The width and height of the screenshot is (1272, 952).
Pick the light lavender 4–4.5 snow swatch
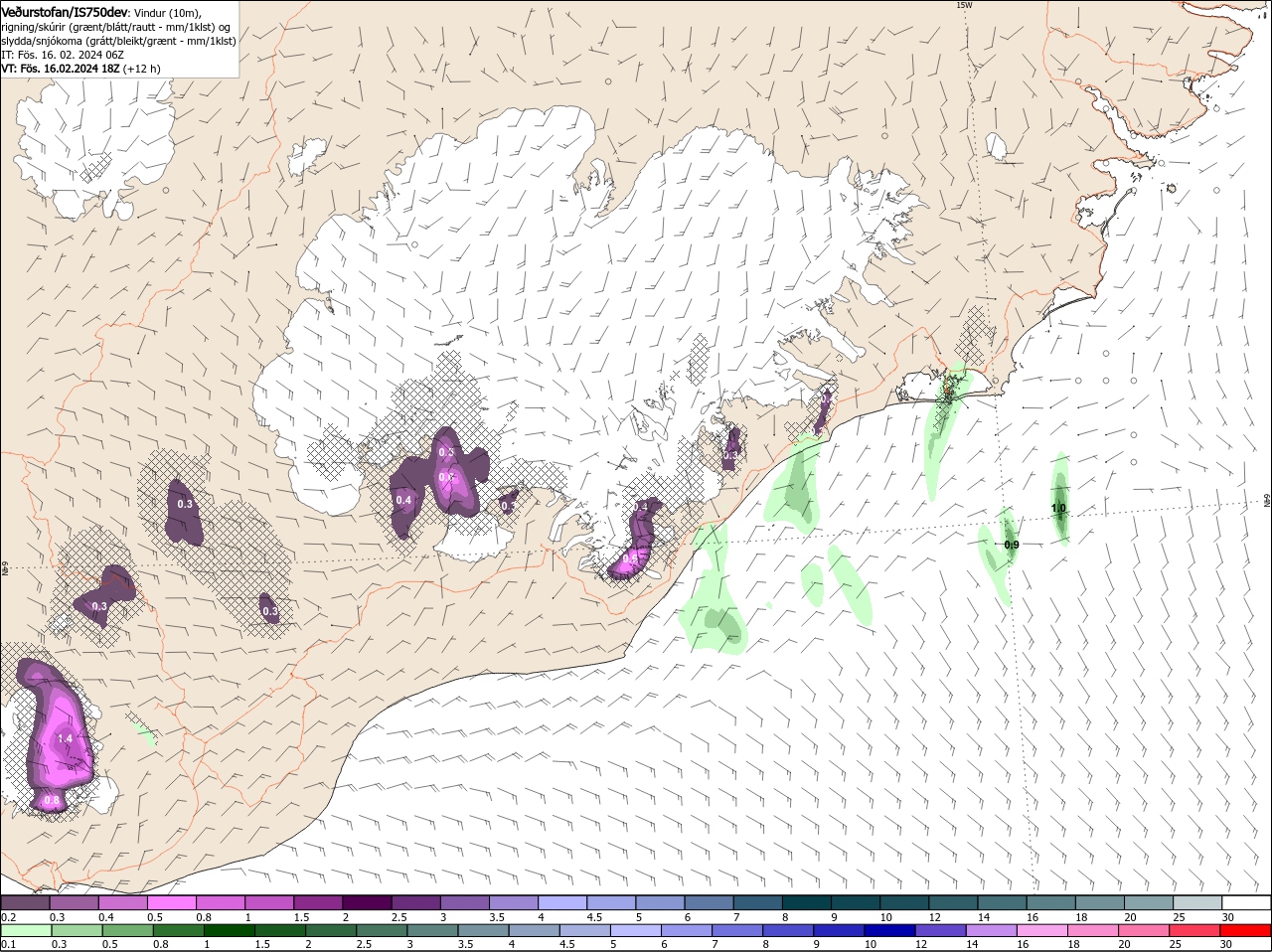coord(561,902)
